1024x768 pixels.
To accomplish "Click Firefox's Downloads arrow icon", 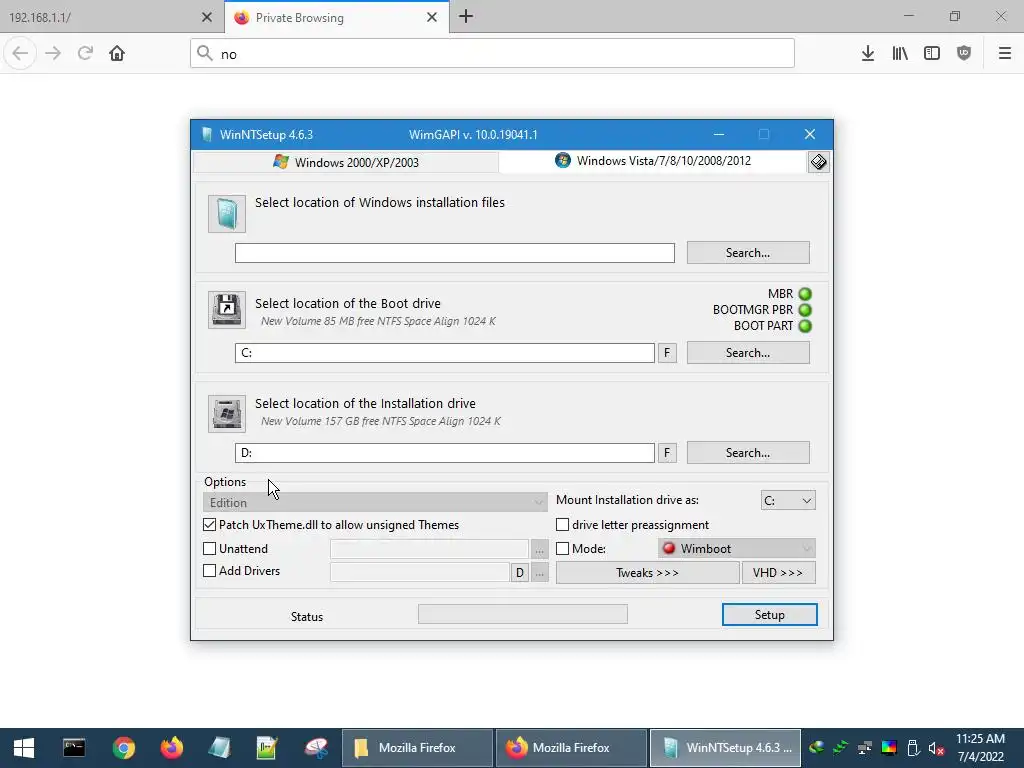I will (x=868, y=54).
